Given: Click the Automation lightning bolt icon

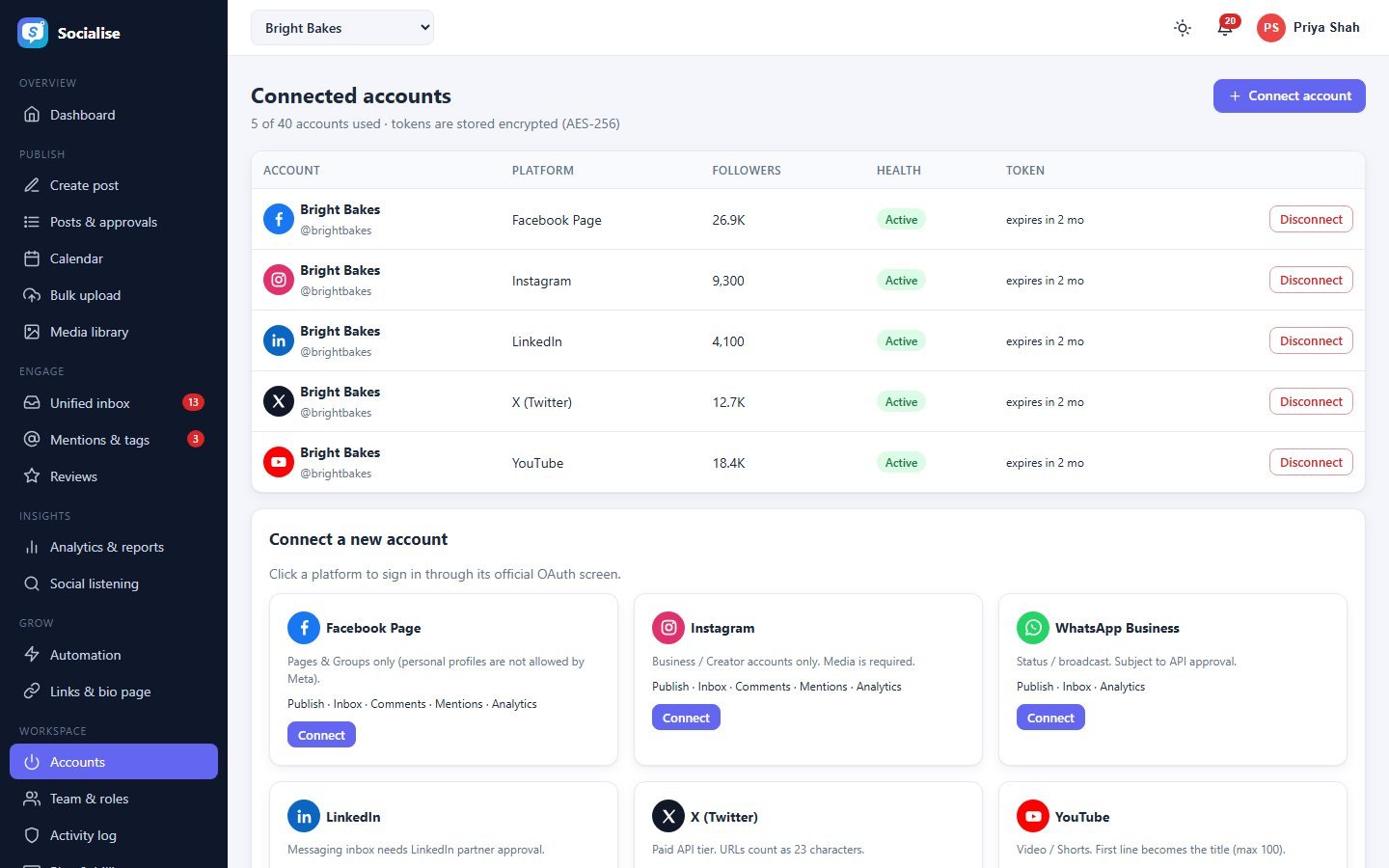Looking at the screenshot, I should coord(32,655).
